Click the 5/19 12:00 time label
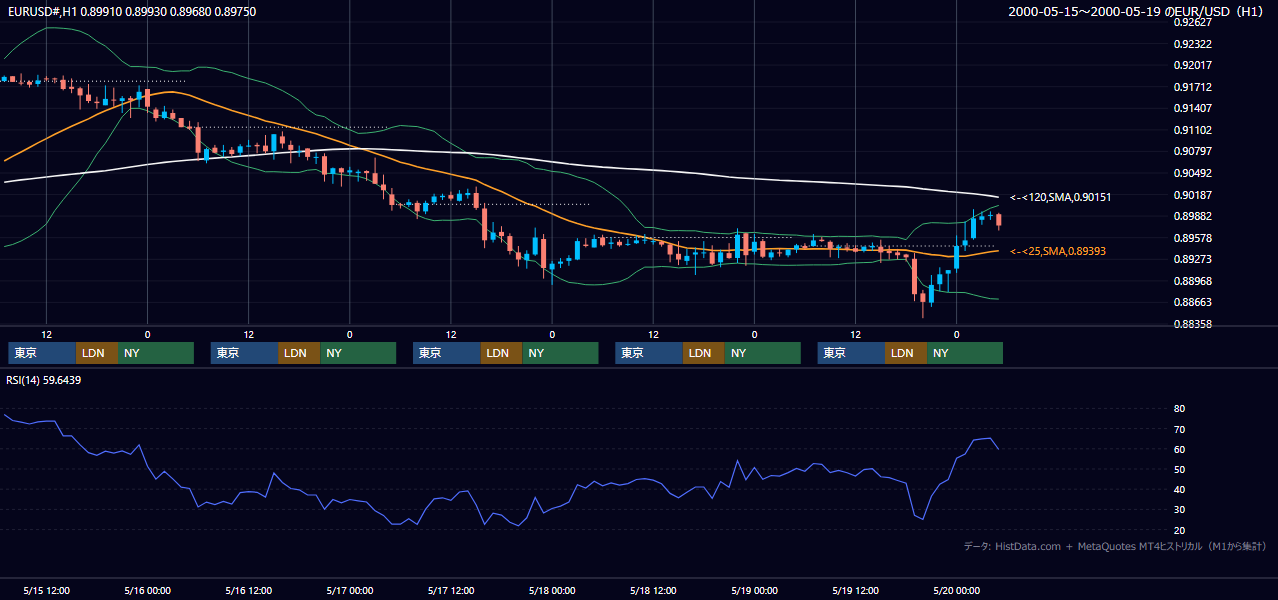This screenshot has height=600, width=1278. (856, 590)
